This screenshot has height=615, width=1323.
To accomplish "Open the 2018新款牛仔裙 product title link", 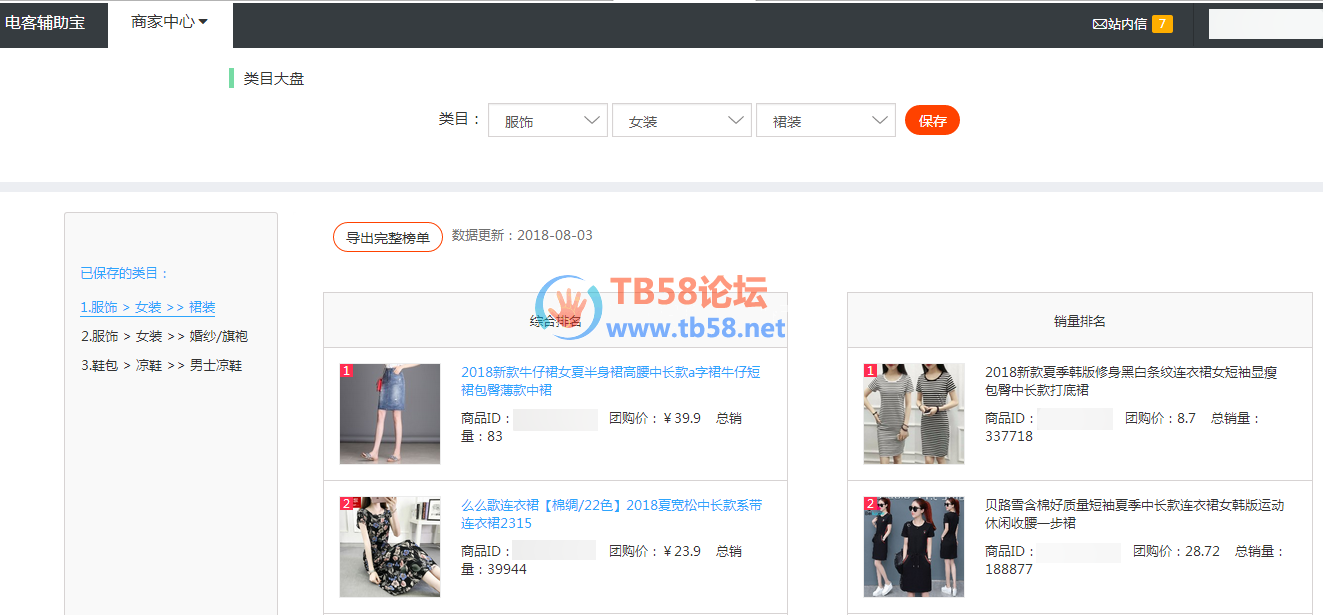I will pos(610,381).
